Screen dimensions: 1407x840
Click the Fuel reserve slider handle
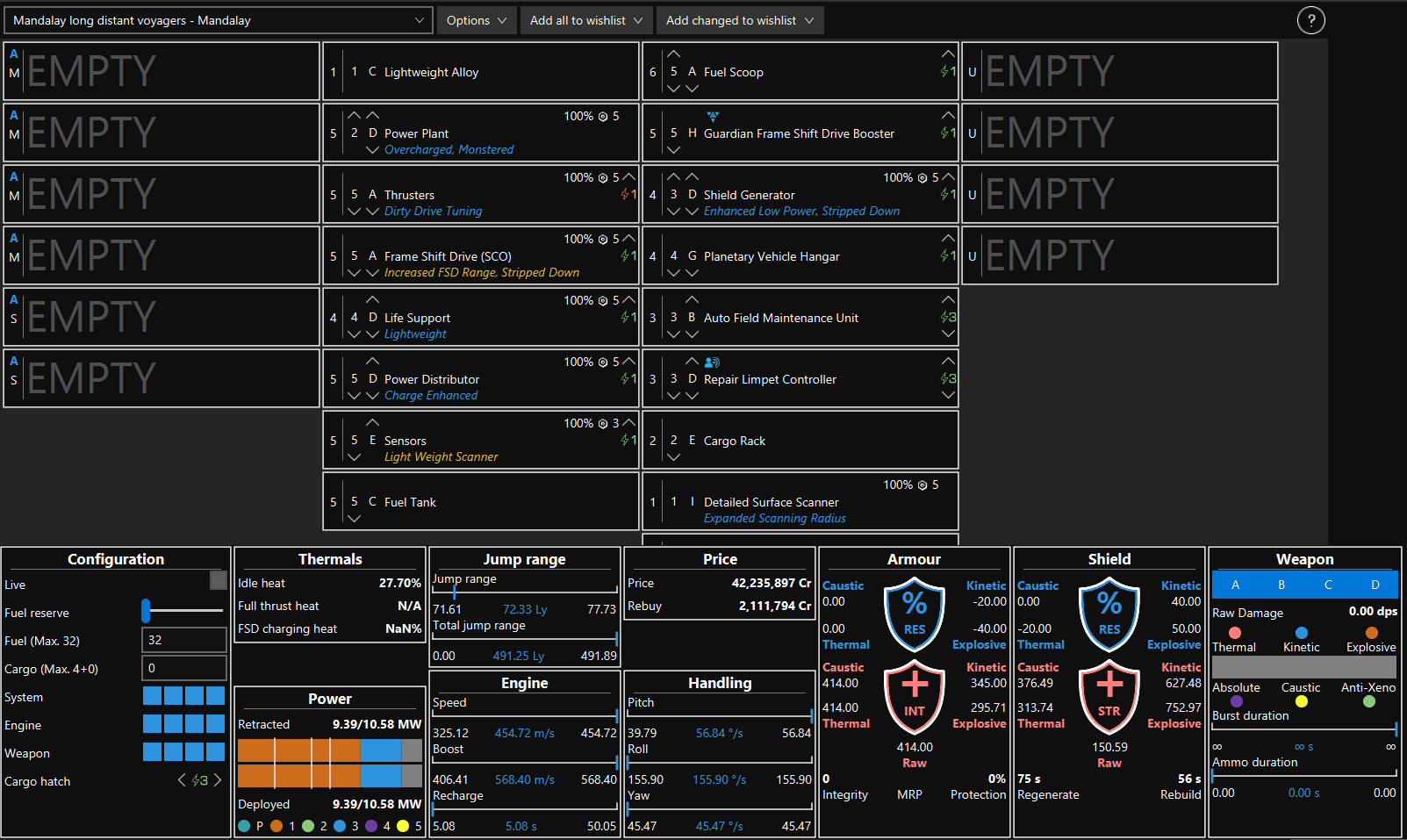tap(147, 610)
